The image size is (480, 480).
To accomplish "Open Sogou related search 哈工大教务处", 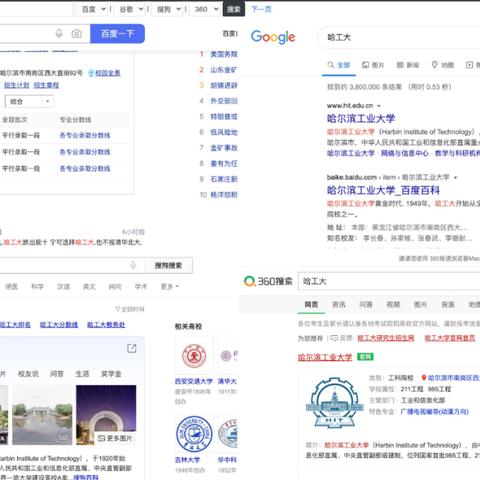I will (106, 325).
